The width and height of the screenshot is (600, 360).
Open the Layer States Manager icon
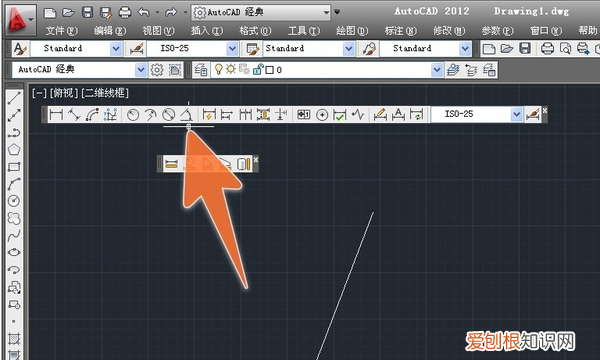pyautogui.click(x=489, y=70)
